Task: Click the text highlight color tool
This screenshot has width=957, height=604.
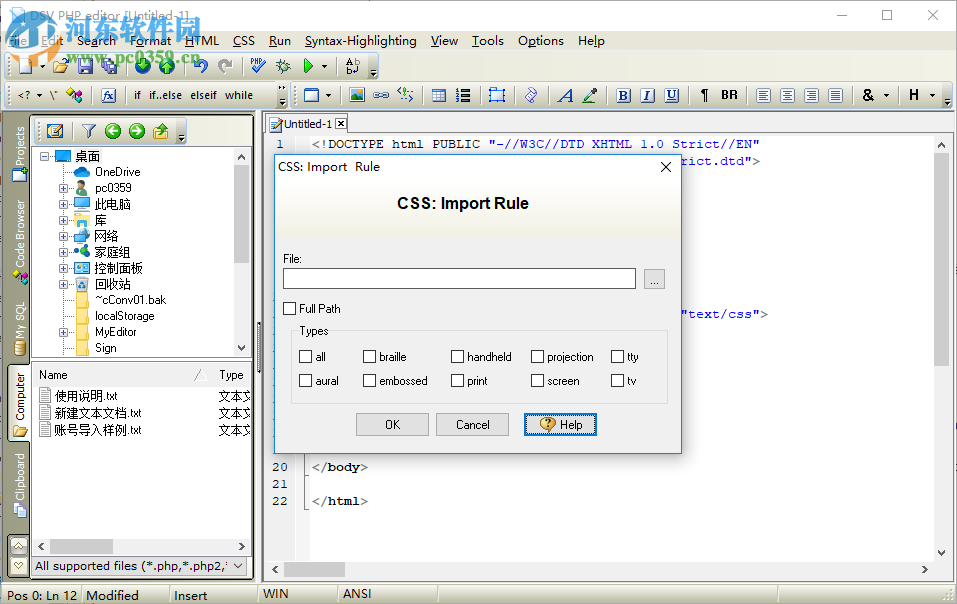Action: click(589, 95)
